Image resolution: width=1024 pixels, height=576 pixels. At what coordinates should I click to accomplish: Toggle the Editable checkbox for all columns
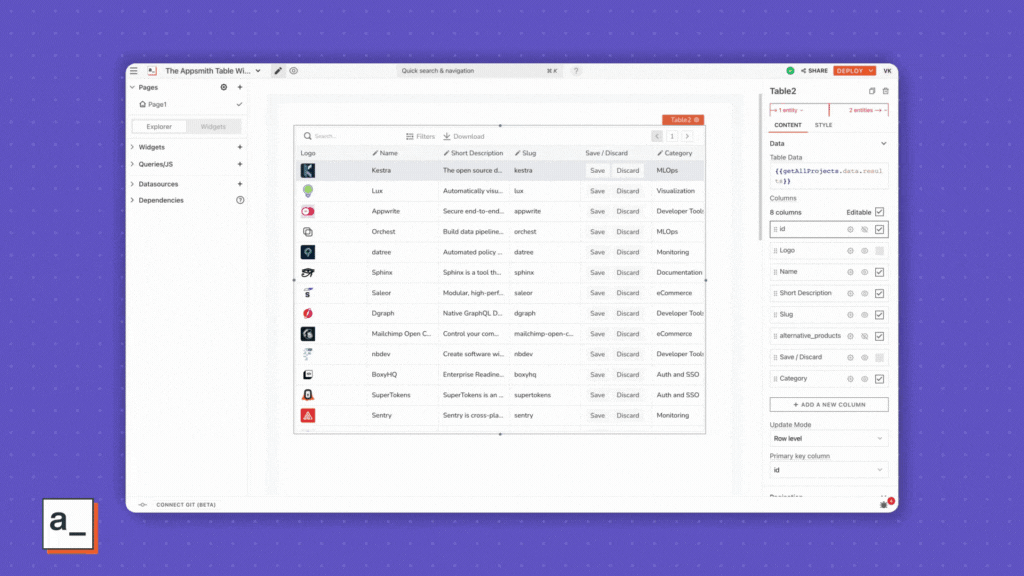click(880, 212)
